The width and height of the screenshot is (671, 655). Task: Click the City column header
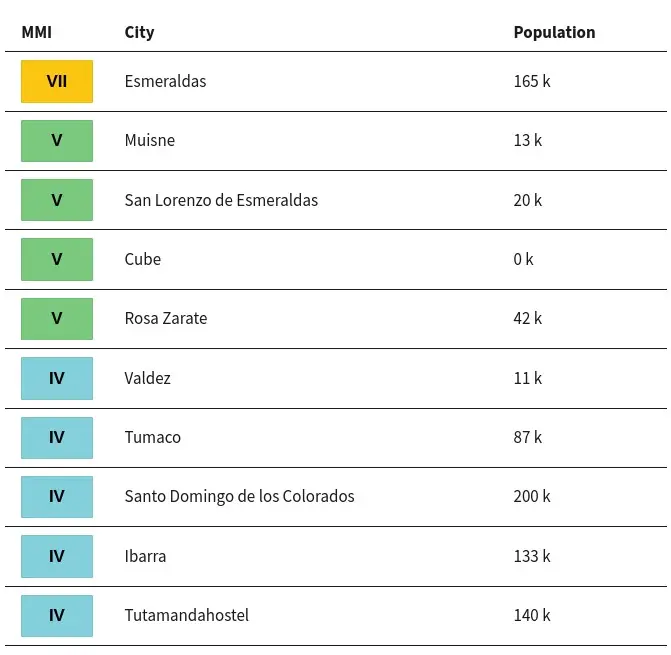click(140, 33)
